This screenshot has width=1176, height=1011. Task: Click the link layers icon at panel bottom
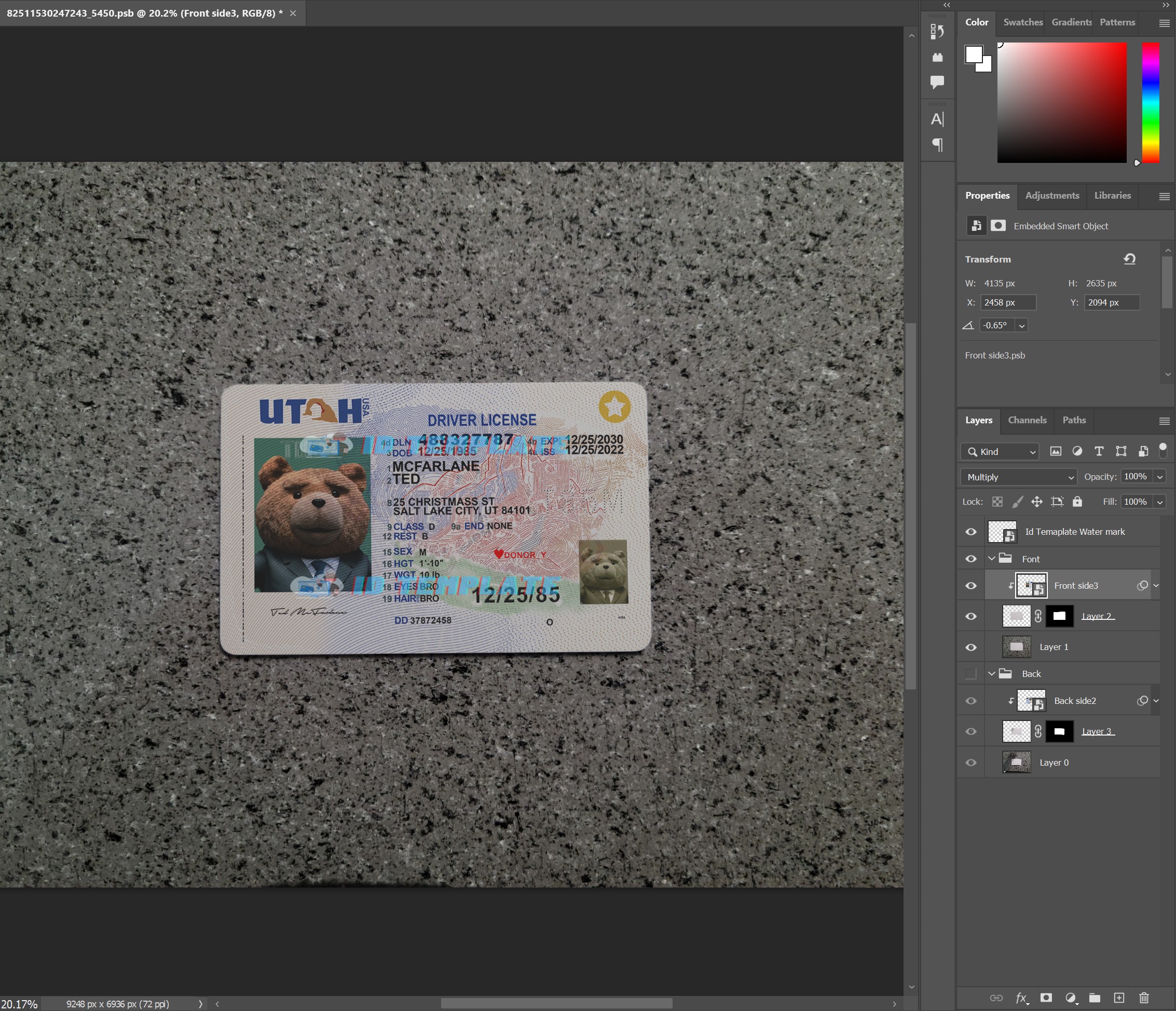pos(996,998)
